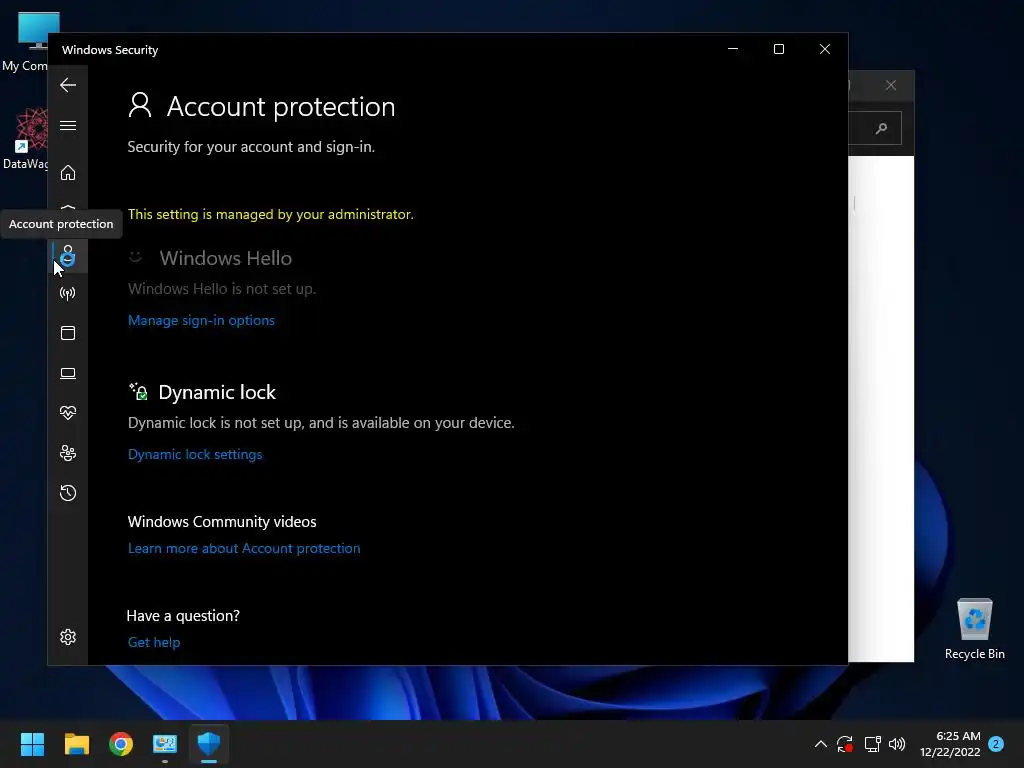Open Dynamic lock settings link
Screen dimensions: 1024x768
coord(195,454)
